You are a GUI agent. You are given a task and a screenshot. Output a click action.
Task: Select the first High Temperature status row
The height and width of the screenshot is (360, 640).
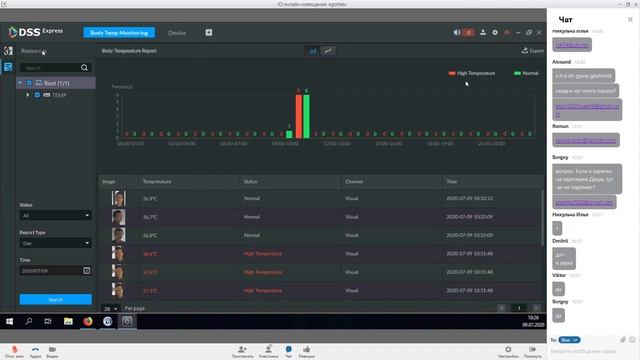[x=322, y=253]
